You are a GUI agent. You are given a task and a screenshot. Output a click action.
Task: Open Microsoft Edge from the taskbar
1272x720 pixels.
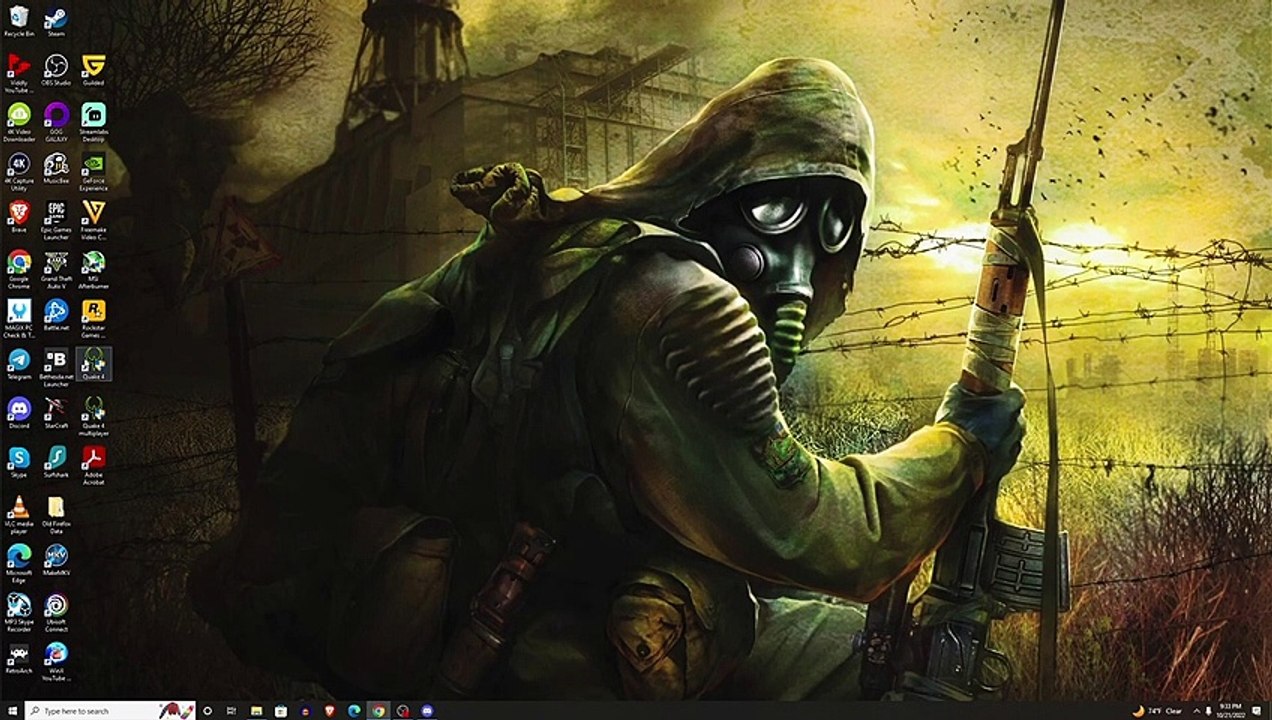pos(354,711)
